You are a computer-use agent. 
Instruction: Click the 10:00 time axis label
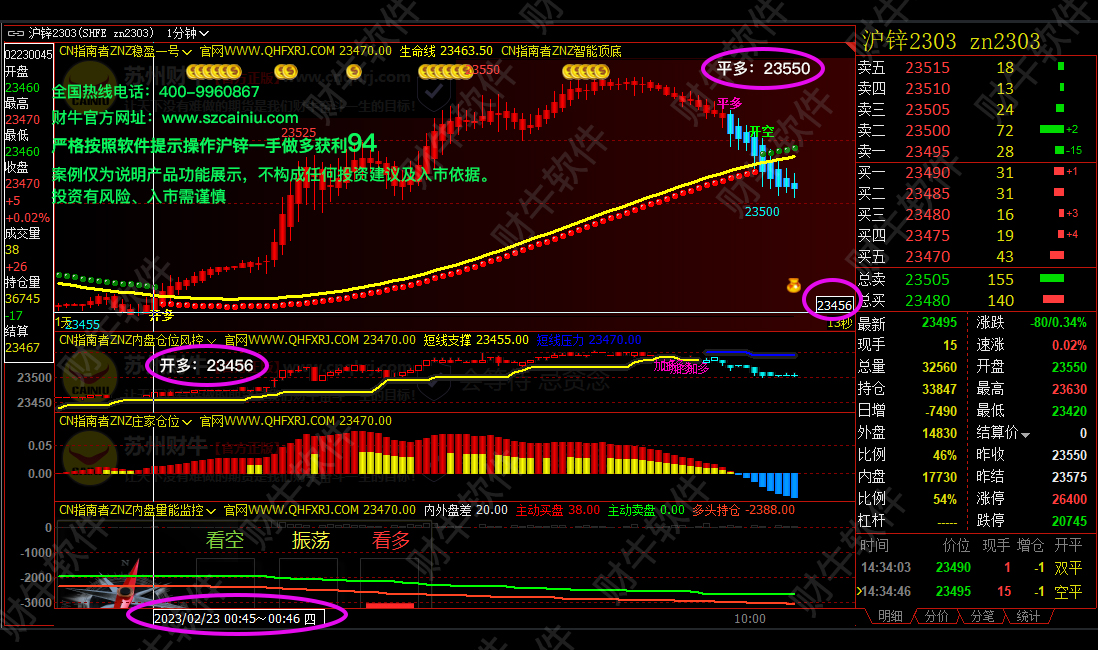click(x=749, y=618)
